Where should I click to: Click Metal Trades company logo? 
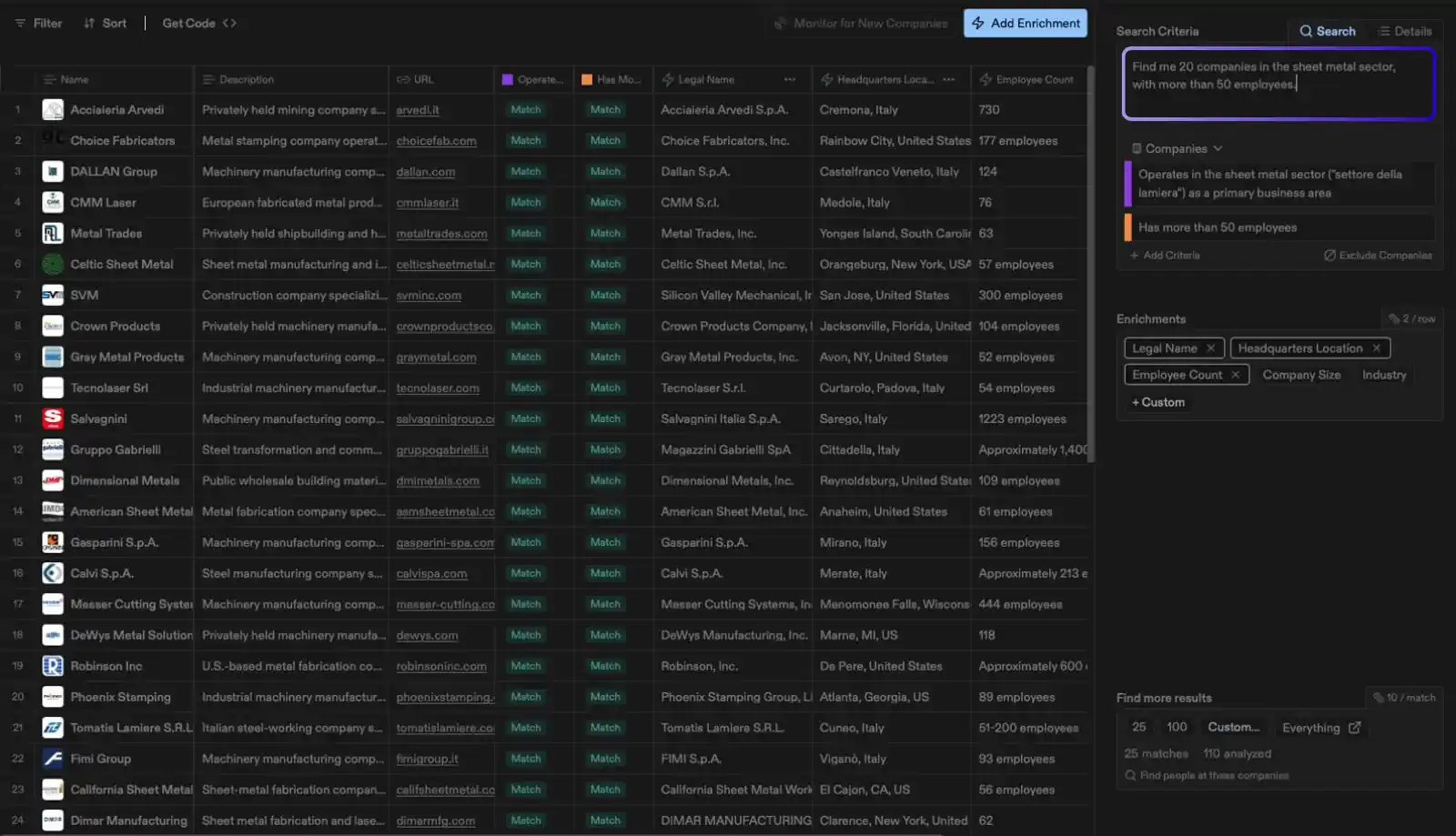coord(53,234)
